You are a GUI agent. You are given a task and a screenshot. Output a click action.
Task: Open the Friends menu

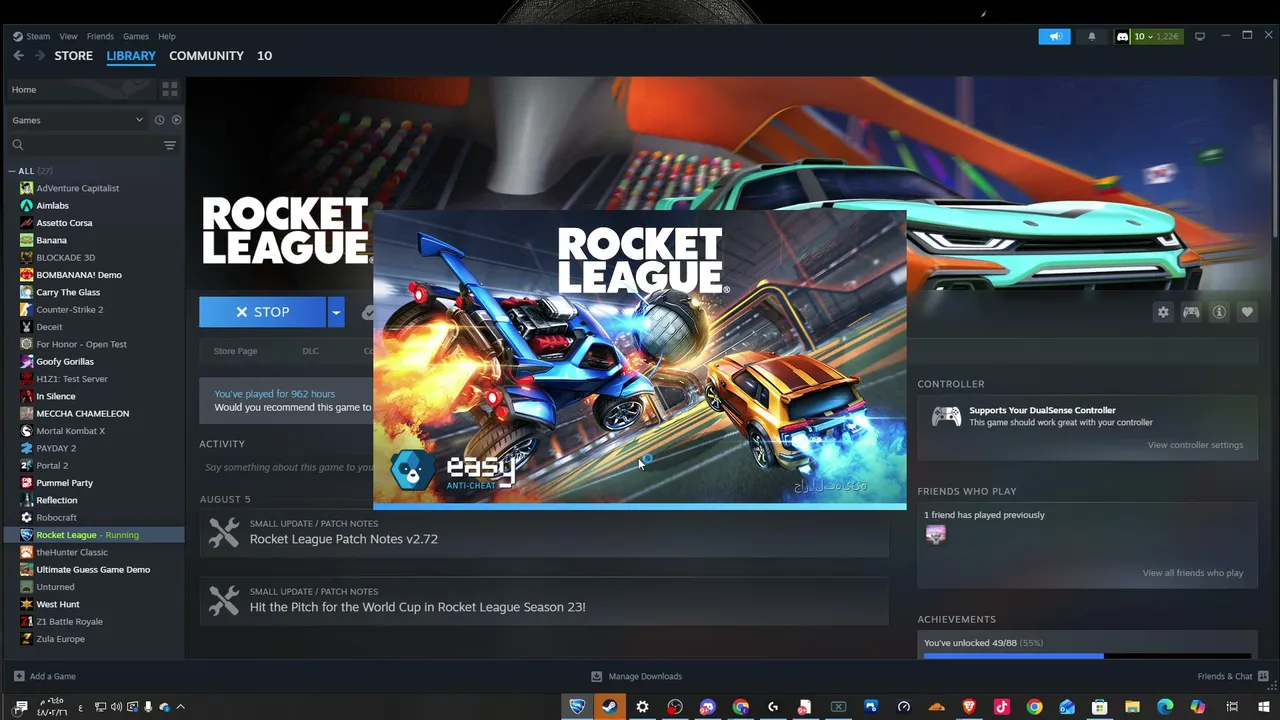coord(100,36)
